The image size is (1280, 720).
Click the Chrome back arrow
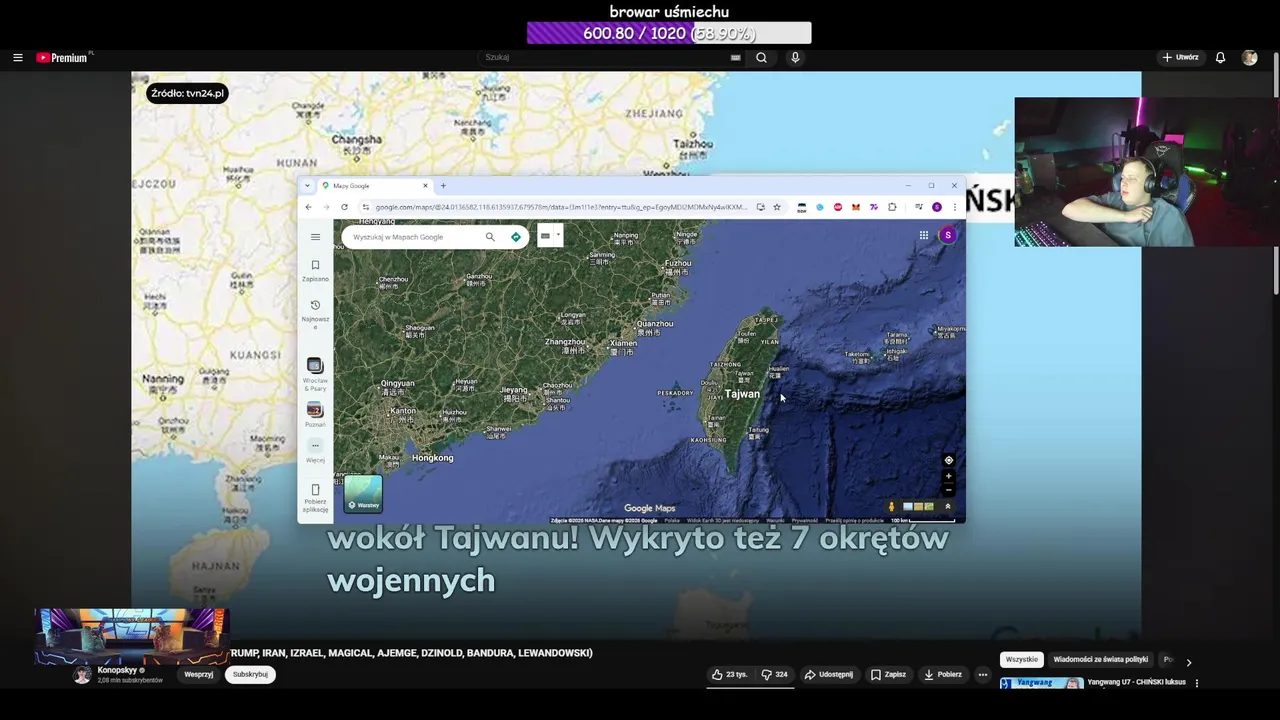pyautogui.click(x=308, y=207)
